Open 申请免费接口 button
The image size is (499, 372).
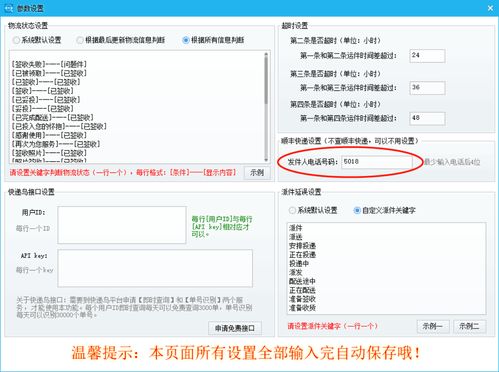click(x=235, y=328)
